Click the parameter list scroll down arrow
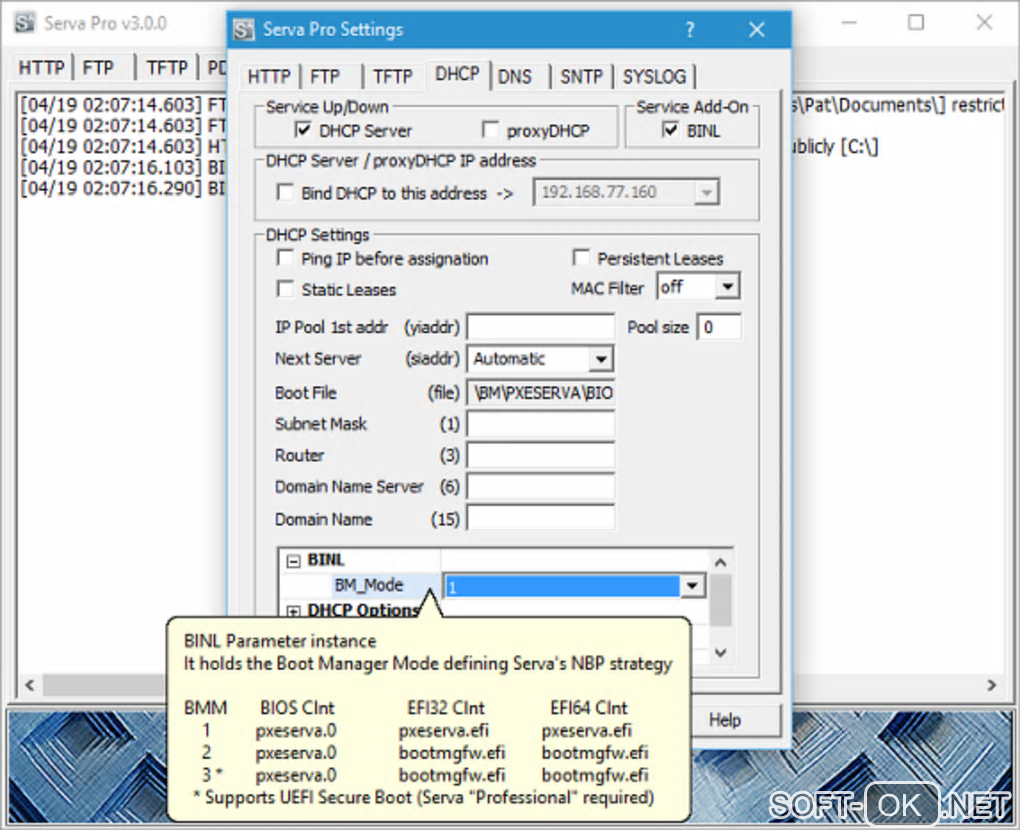Viewport: 1020px width, 830px height. 720,652
